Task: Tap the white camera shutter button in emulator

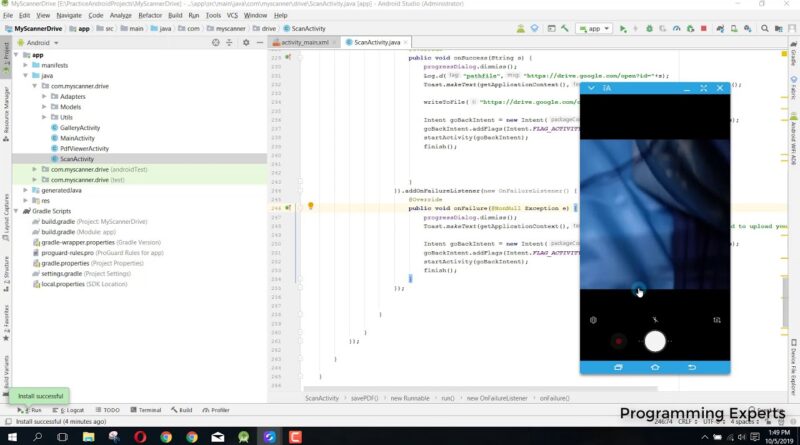Action: (655, 341)
